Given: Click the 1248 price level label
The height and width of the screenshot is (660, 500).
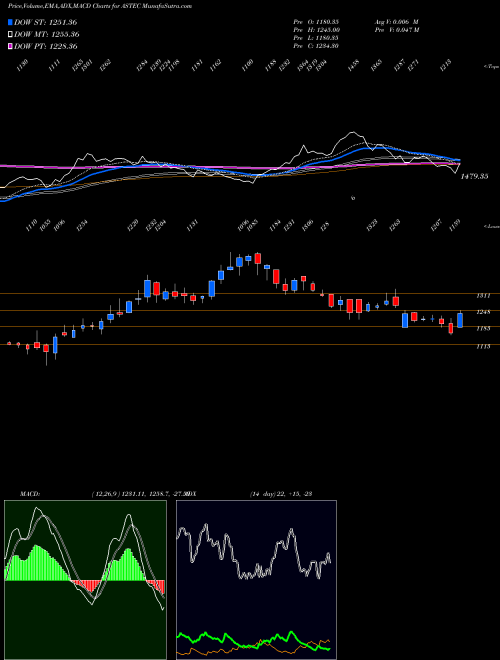Looking at the screenshot, I should tap(483, 312).
